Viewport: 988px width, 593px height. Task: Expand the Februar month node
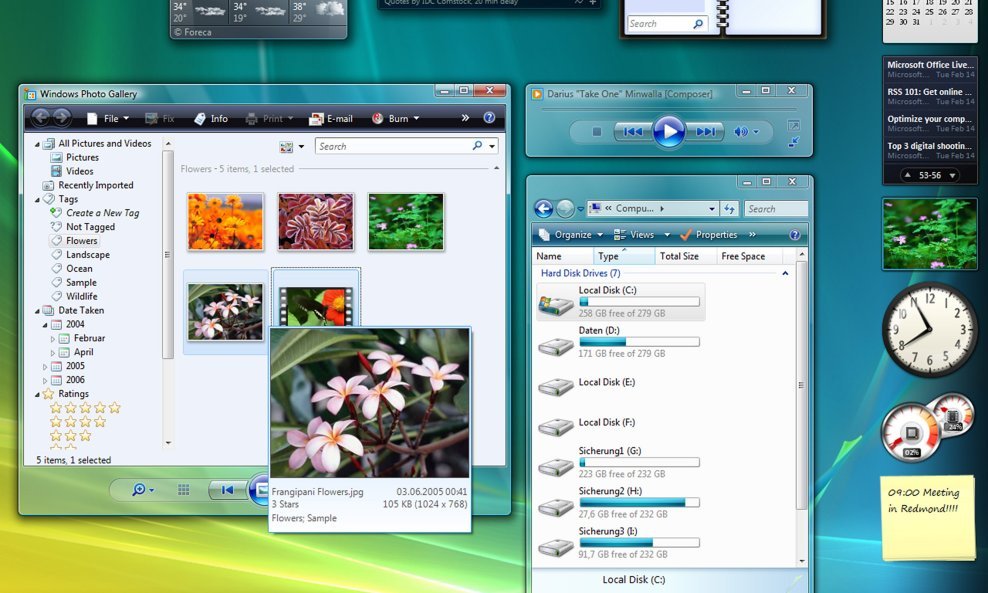pyautogui.click(x=53, y=338)
